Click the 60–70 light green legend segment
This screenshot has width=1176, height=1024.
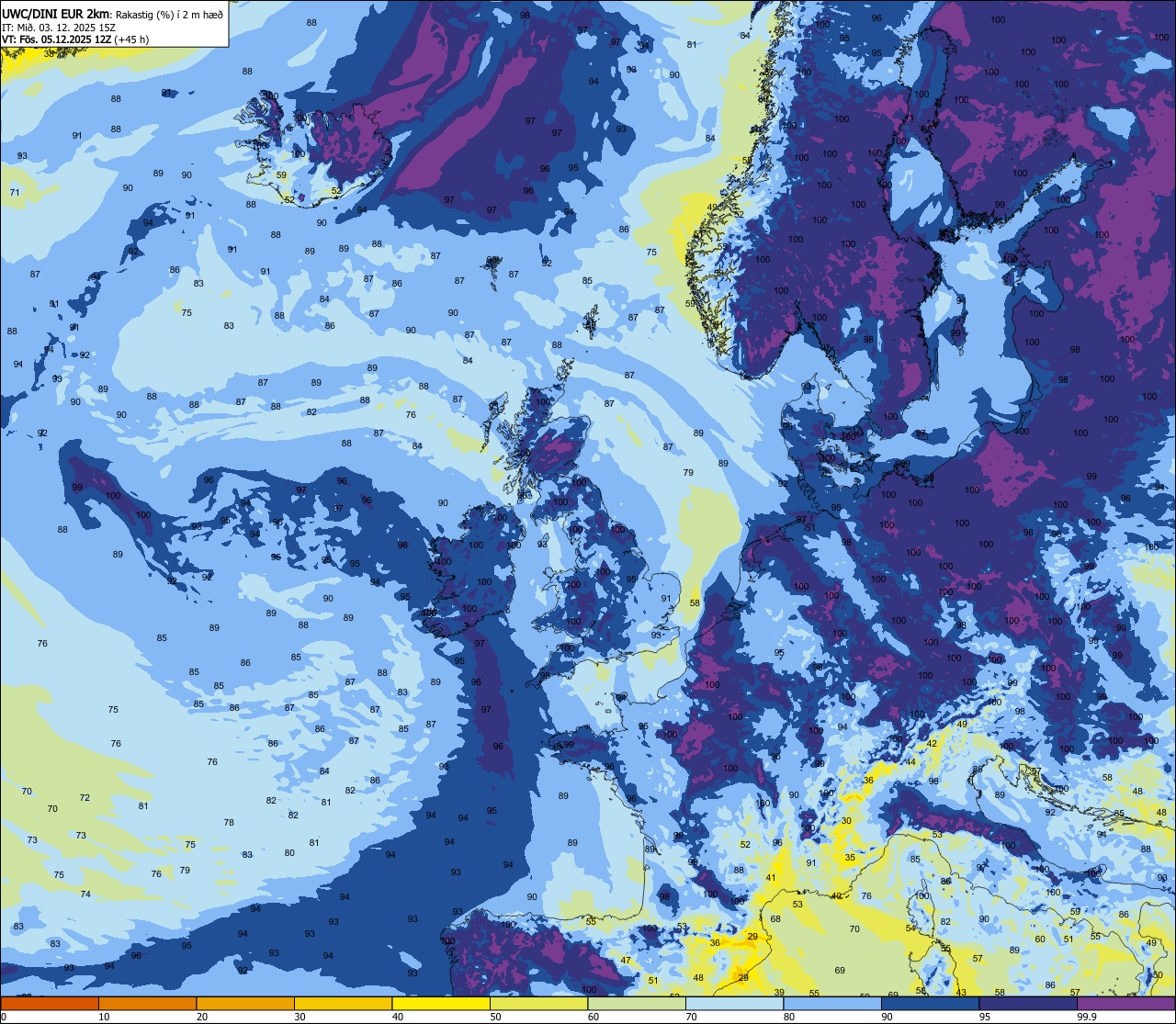(x=637, y=1003)
